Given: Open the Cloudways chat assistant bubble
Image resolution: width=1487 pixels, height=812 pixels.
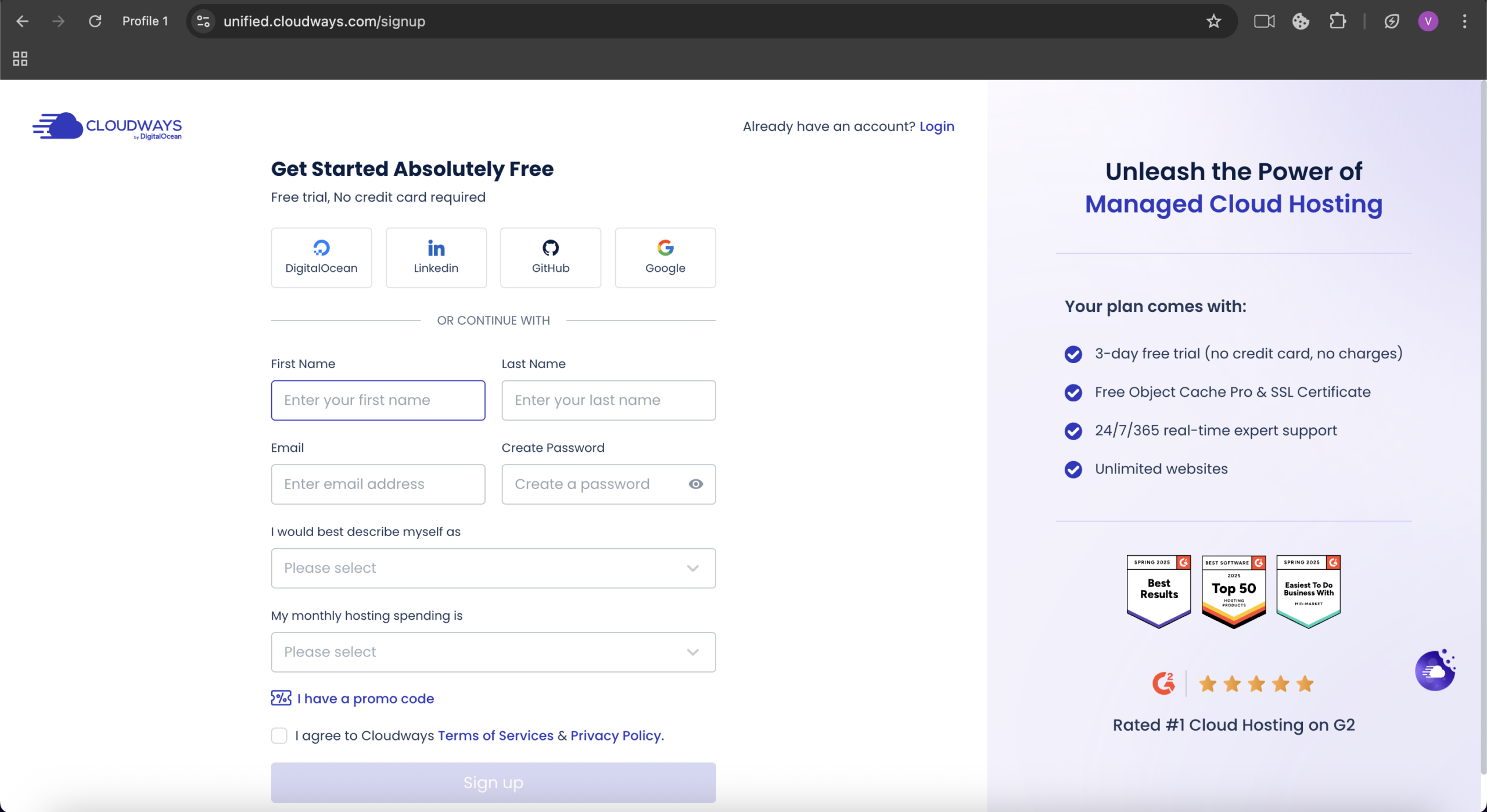Looking at the screenshot, I should pyautogui.click(x=1435, y=670).
